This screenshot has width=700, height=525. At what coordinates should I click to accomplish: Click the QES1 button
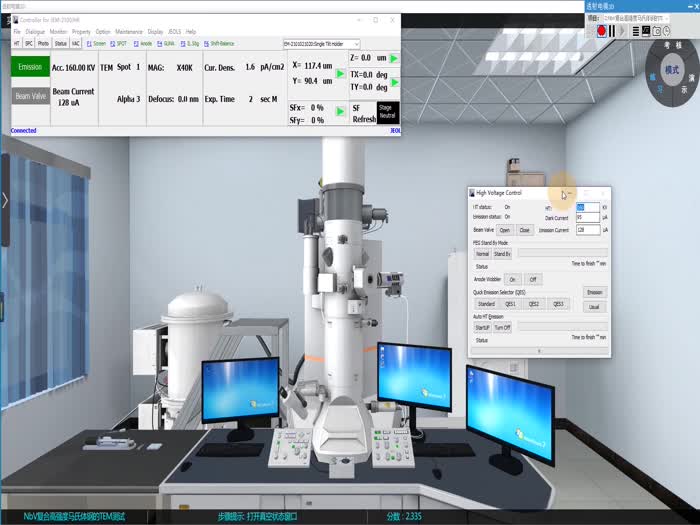tap(510, 304)
